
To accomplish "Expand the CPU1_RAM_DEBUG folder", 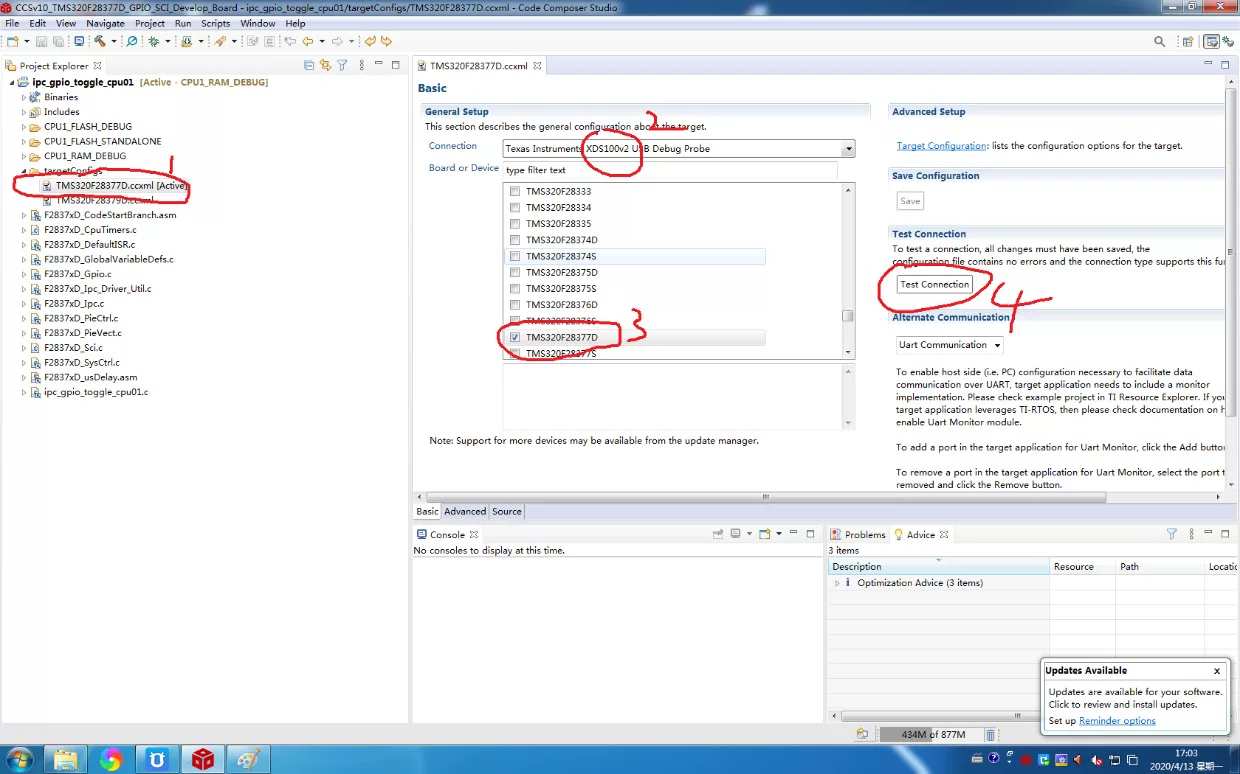I will click(24, 156).
